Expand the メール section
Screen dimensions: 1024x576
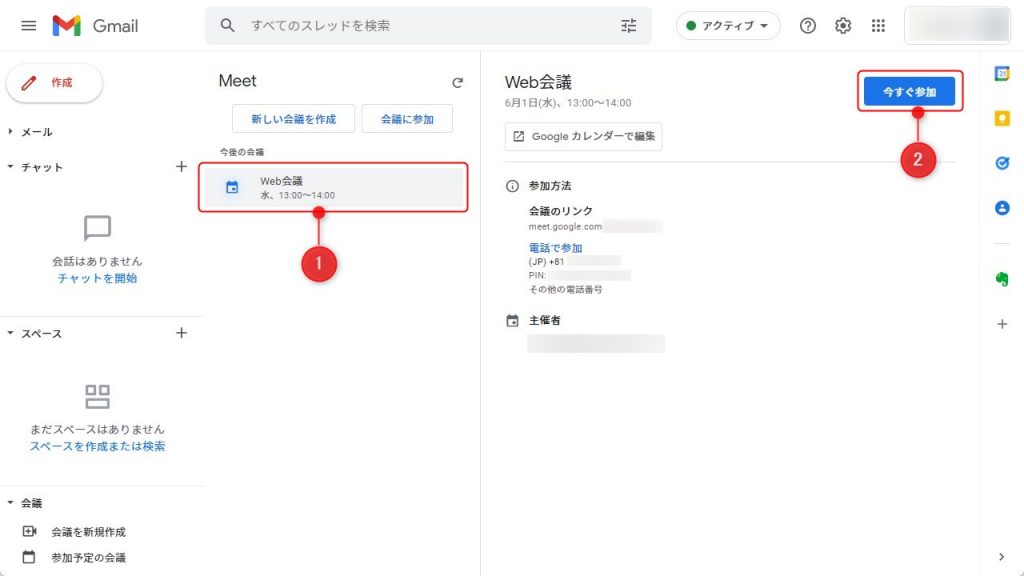tap(10, 131)
